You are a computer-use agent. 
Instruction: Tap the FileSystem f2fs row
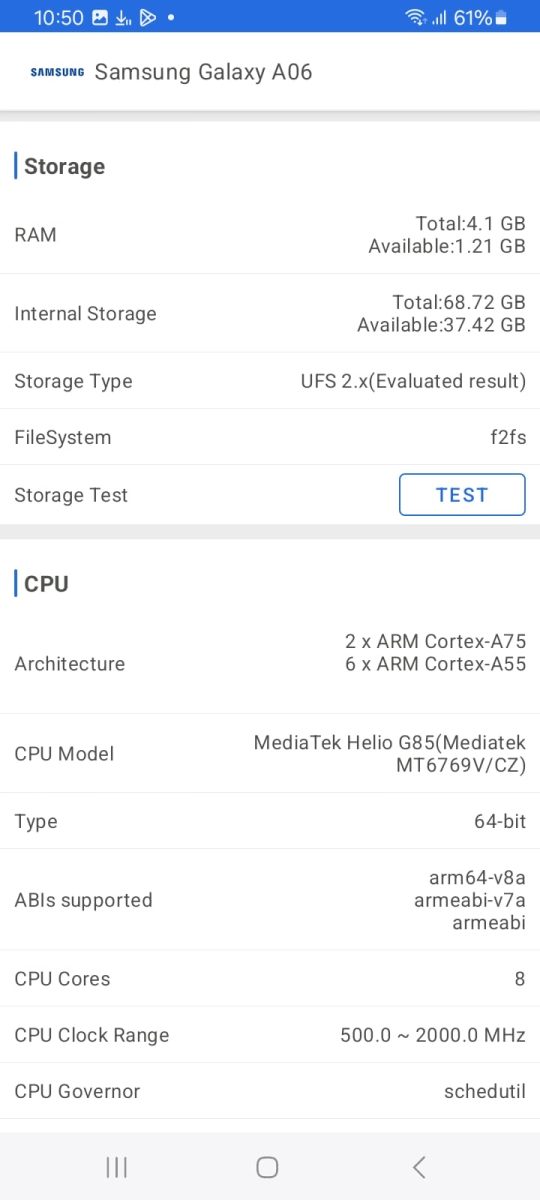click(x=270, y=437)
